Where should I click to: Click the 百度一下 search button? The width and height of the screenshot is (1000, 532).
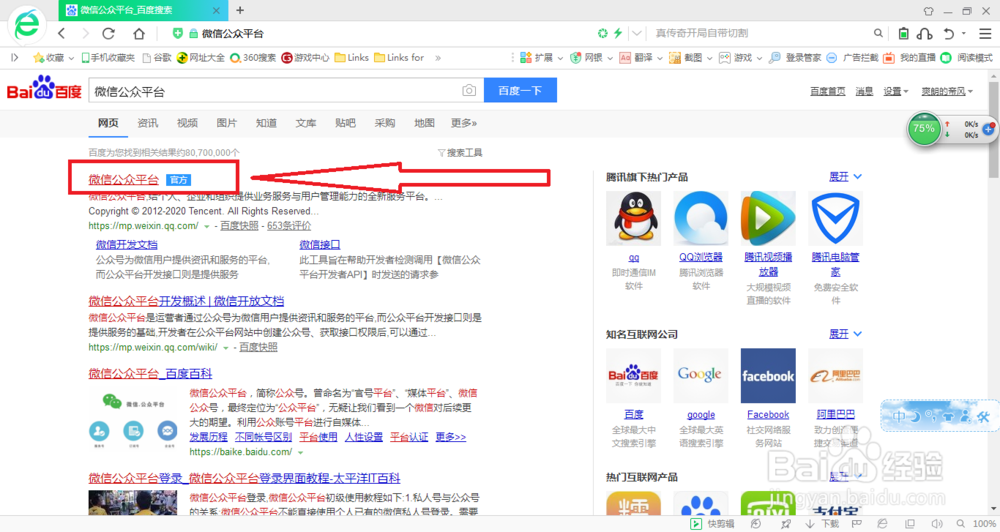520,91
